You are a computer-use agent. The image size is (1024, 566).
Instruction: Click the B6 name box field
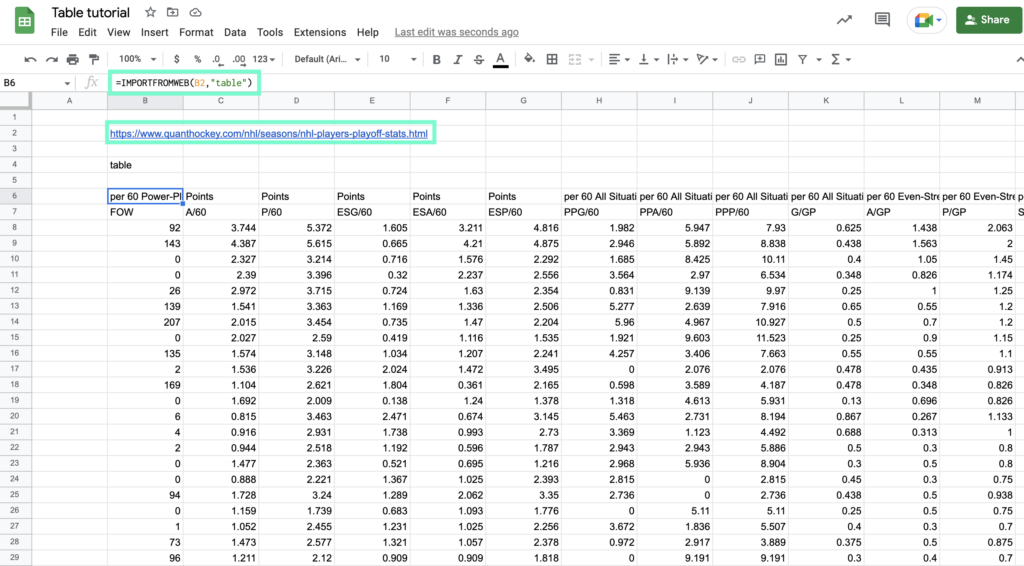pyautogui.click(x=34, y=82)
